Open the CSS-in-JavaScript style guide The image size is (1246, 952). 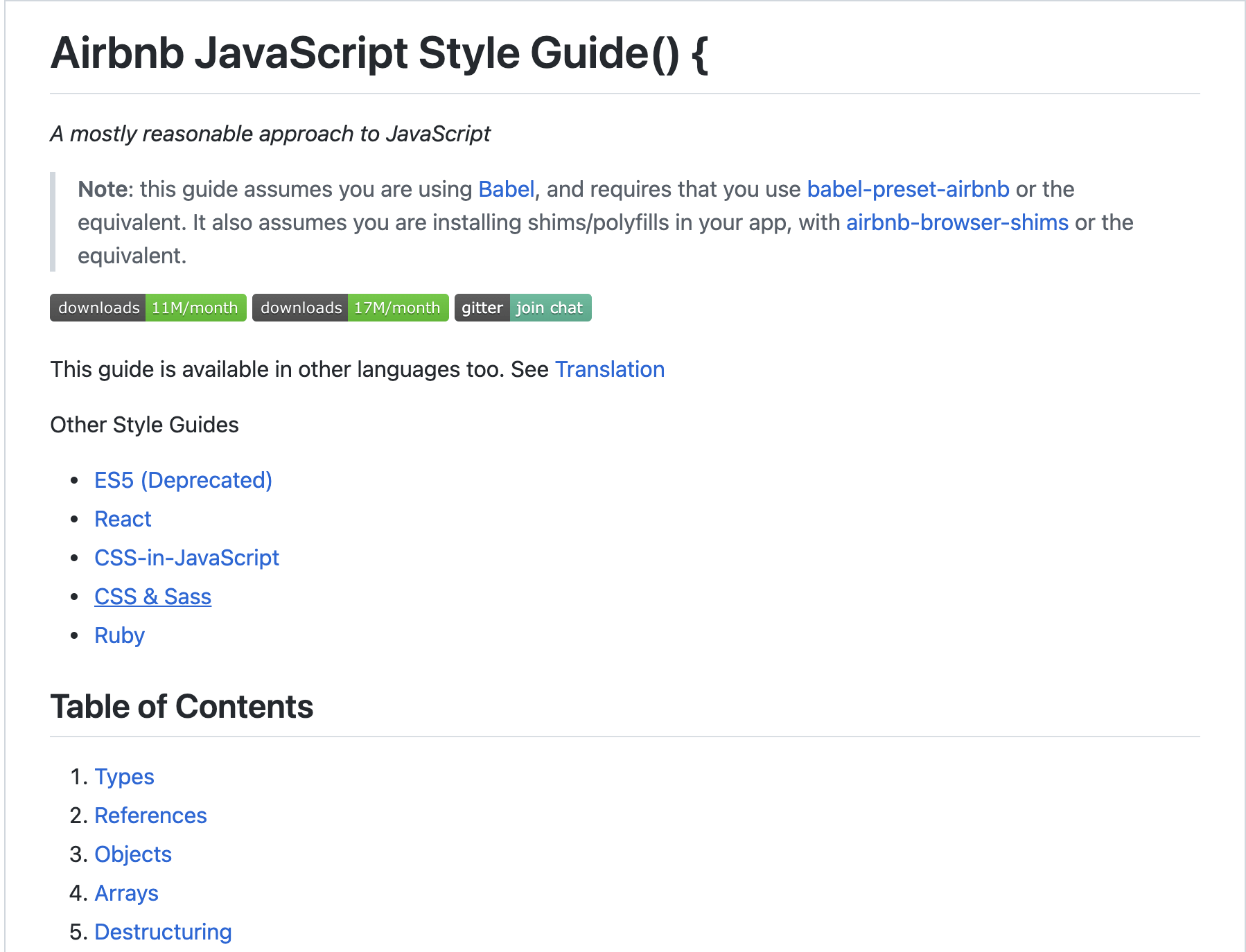tap(186, 558)
